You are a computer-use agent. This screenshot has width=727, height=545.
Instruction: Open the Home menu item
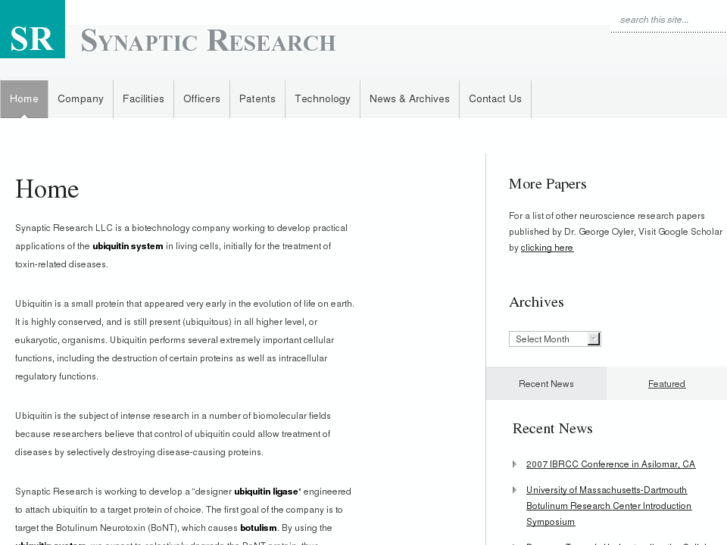coord(24,99)
